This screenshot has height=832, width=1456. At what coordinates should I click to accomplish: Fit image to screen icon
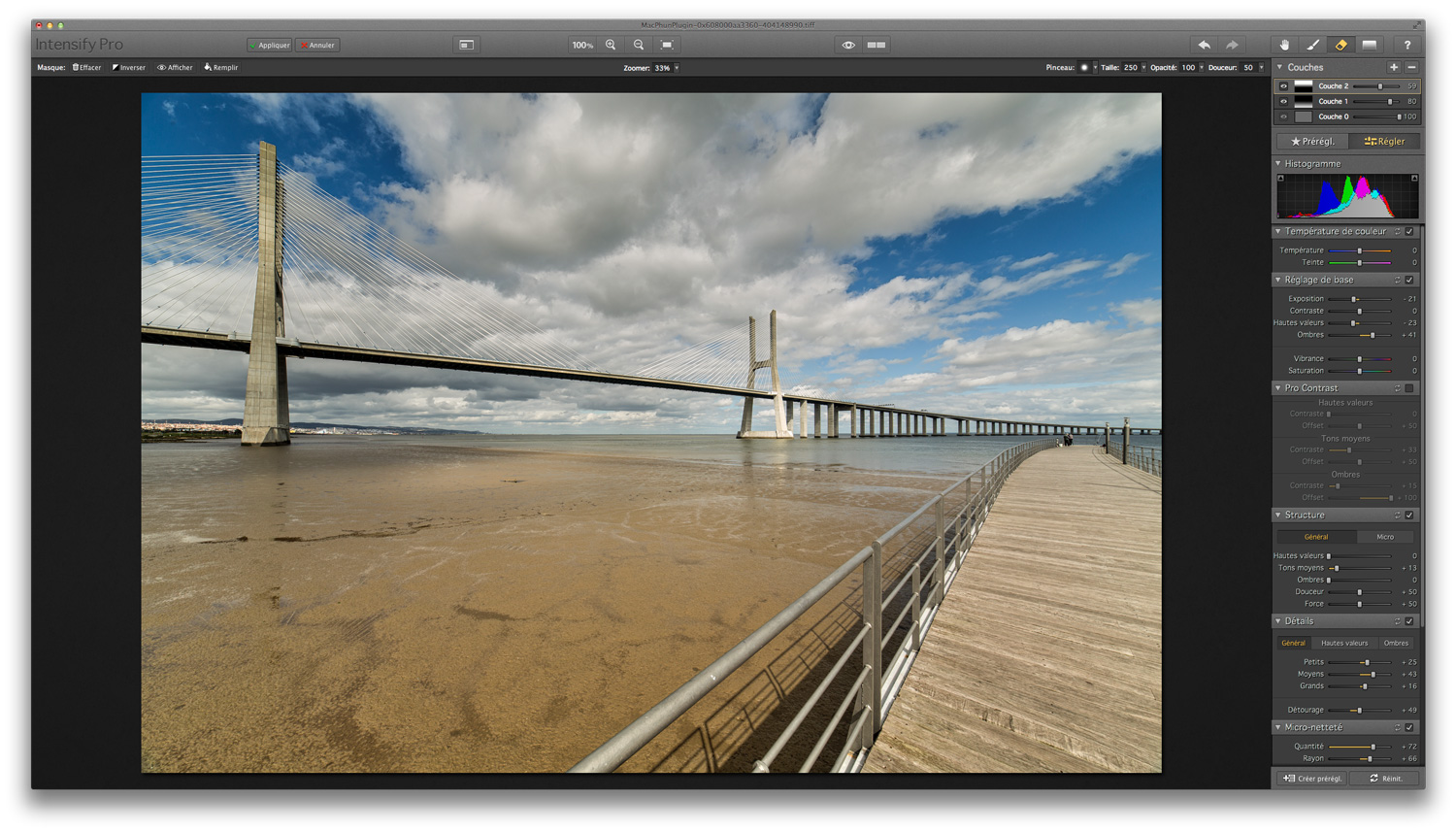pos(667,45)
